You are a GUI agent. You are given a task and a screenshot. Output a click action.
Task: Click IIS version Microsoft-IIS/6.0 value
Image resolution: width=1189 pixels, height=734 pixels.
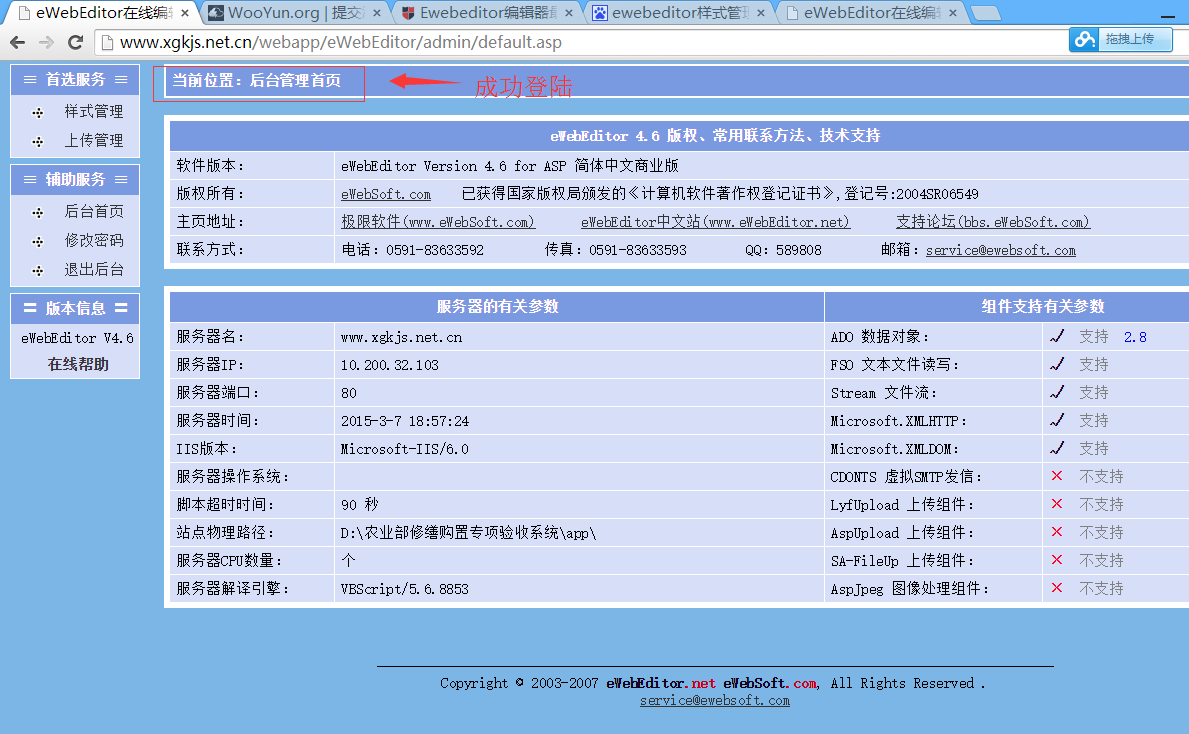tap(404, 449)
